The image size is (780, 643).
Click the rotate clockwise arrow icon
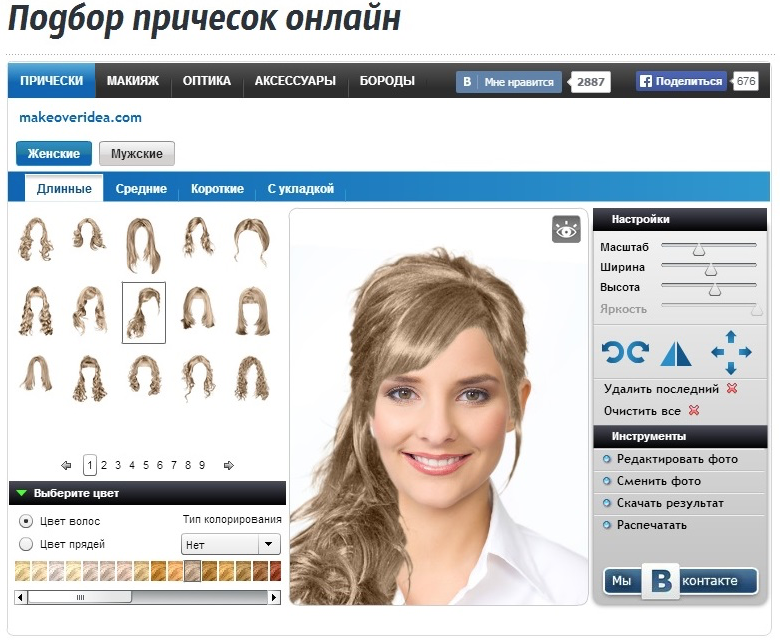tap(638, 352)
